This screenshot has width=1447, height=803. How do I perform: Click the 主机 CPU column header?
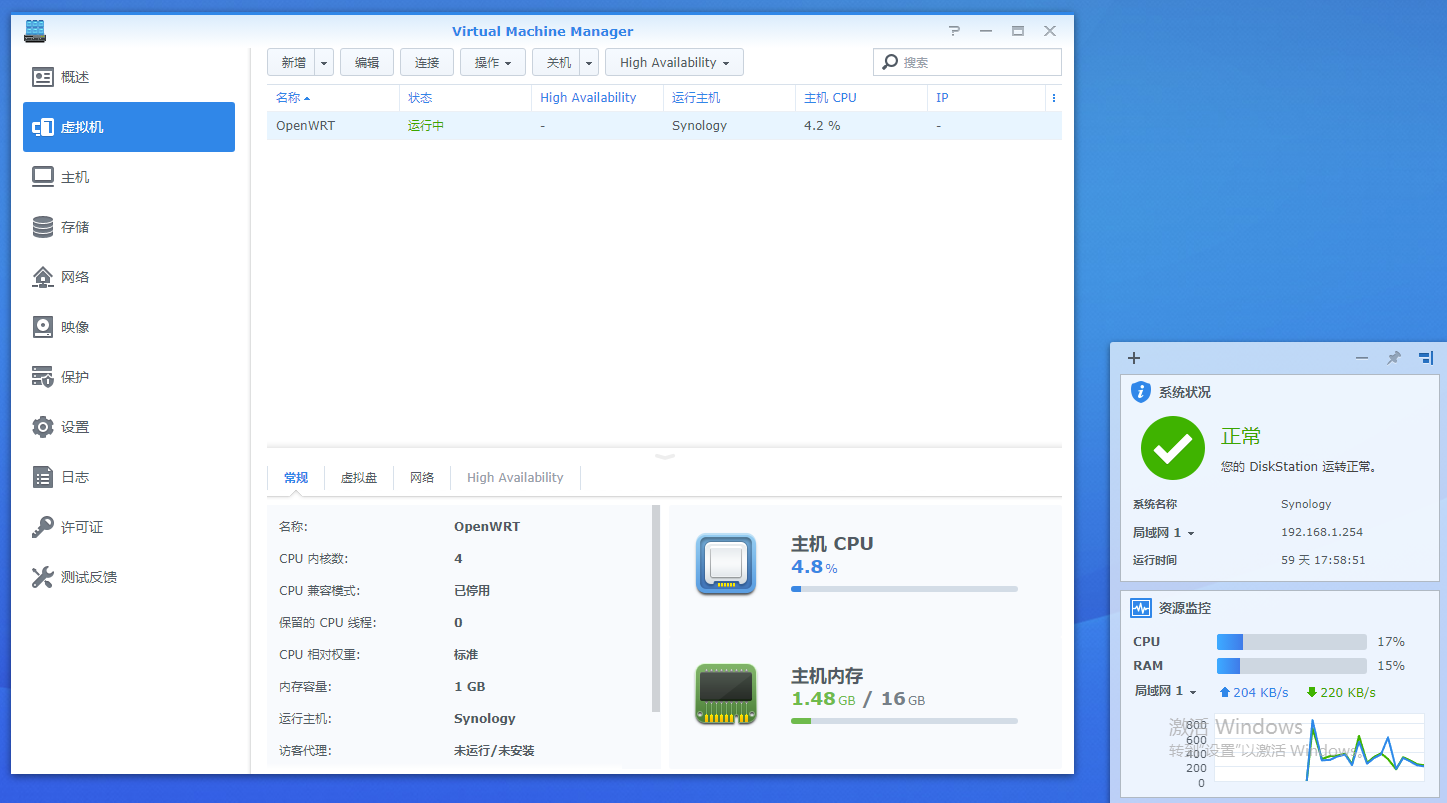pyautogui.click(x=861, y=98)
